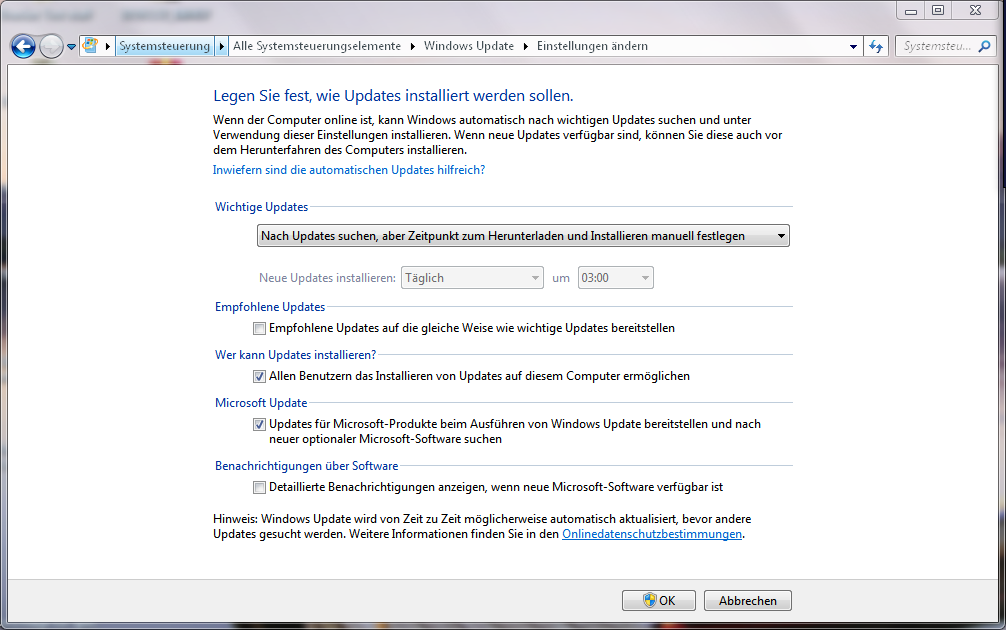Maximize the window

point(938,10)
